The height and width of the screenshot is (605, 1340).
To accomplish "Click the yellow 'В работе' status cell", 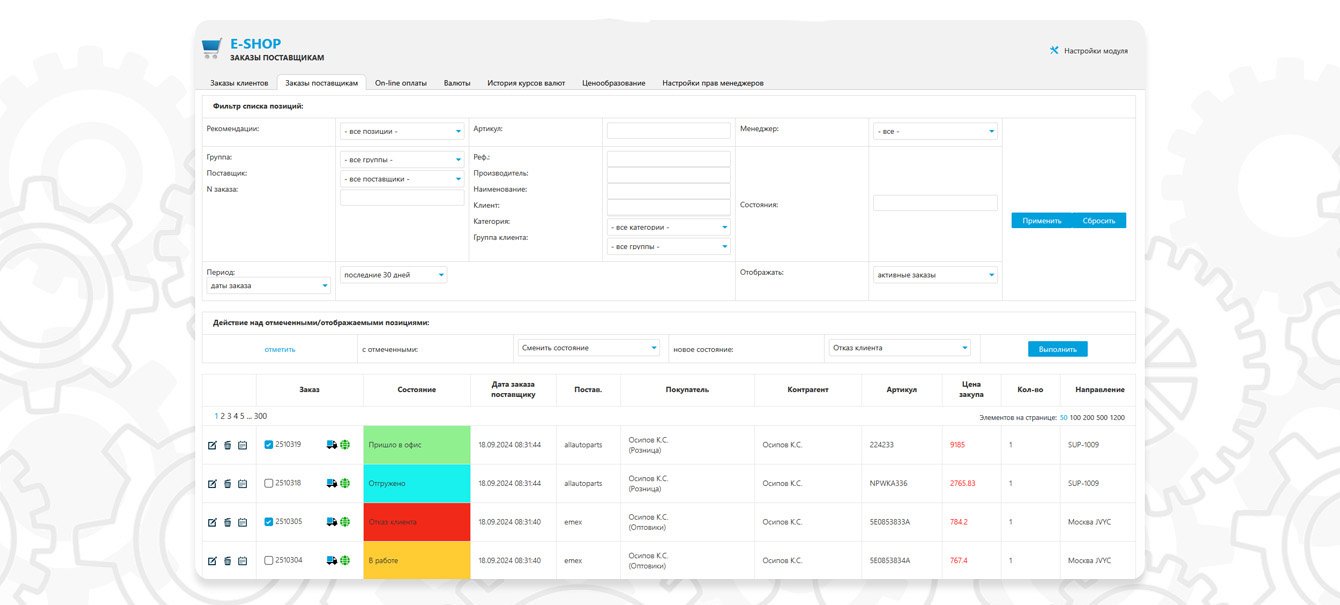I will [417, 560].
